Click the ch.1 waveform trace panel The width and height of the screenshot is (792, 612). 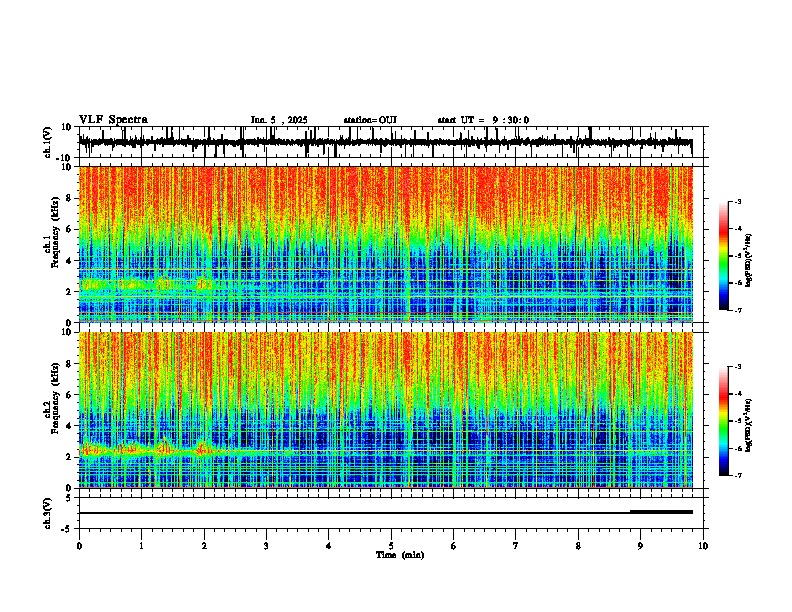(x=391, y=142)
